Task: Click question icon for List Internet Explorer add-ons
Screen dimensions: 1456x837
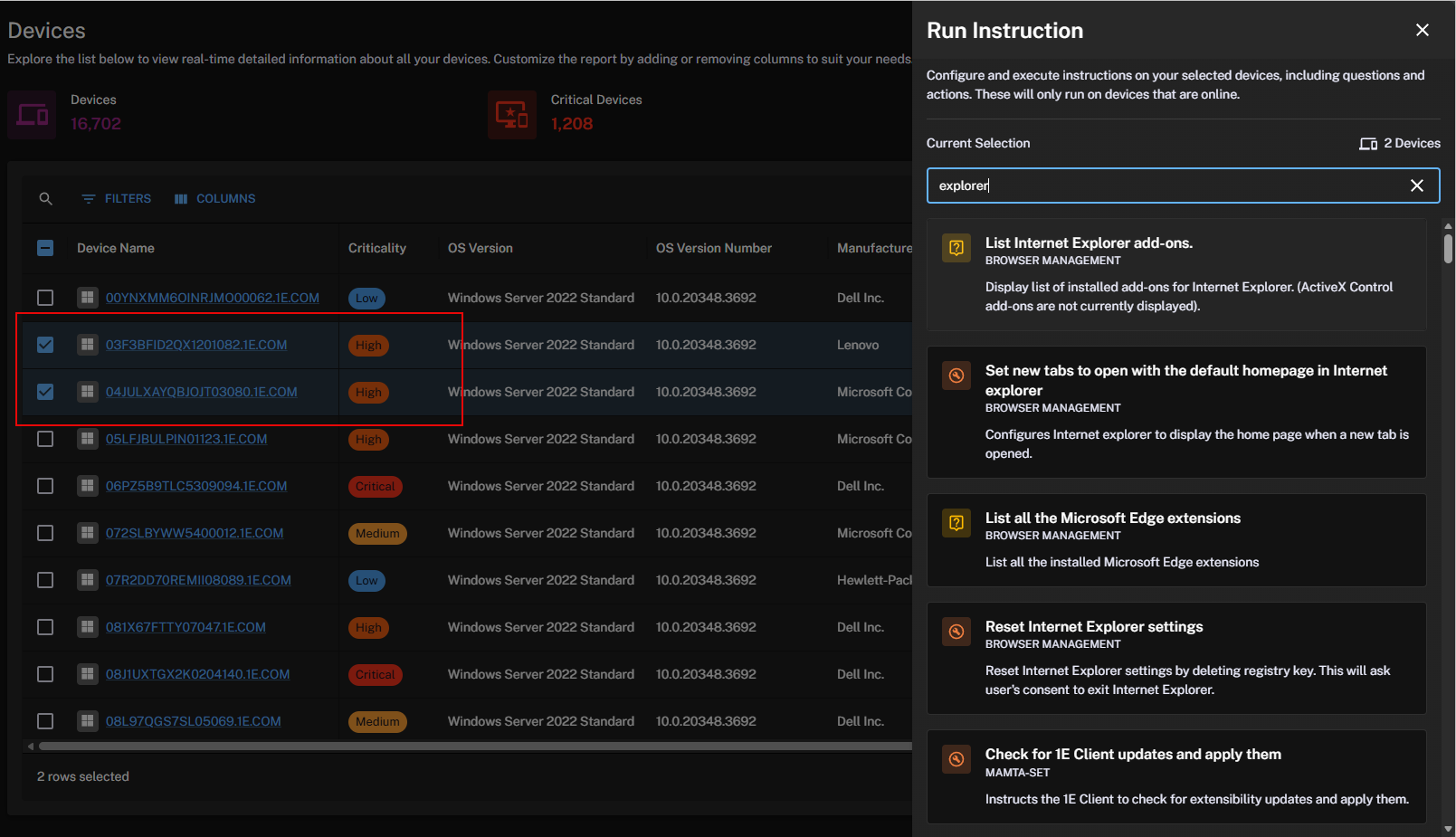Action: (x=956, y=248)
